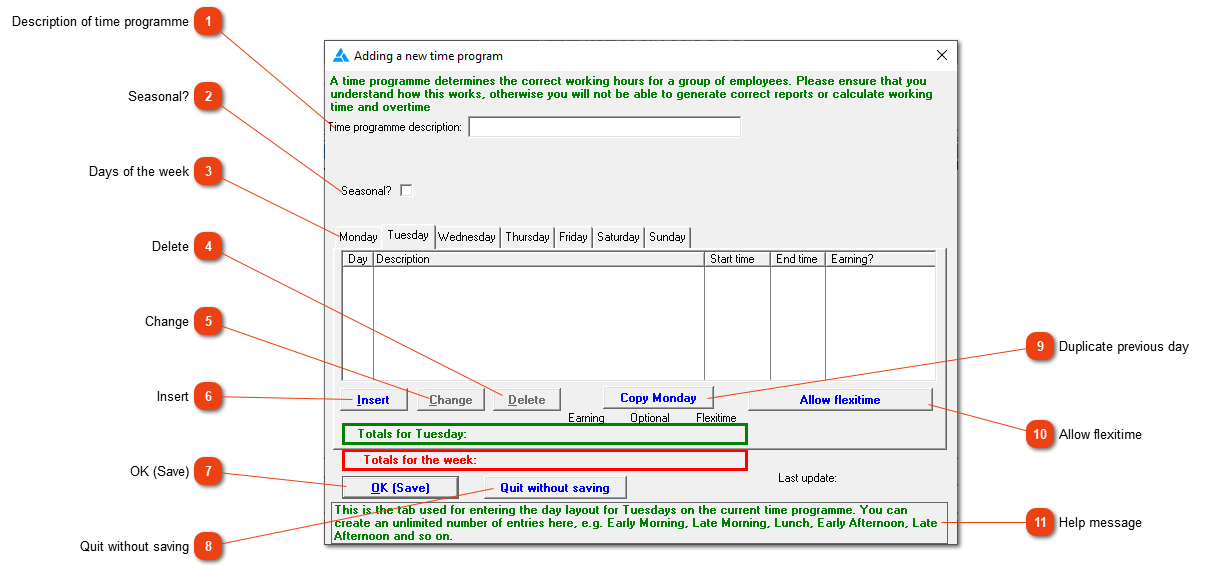
Task: Click the green help message at the bottom
Action: pyautogui.click(x=638, y=523)
